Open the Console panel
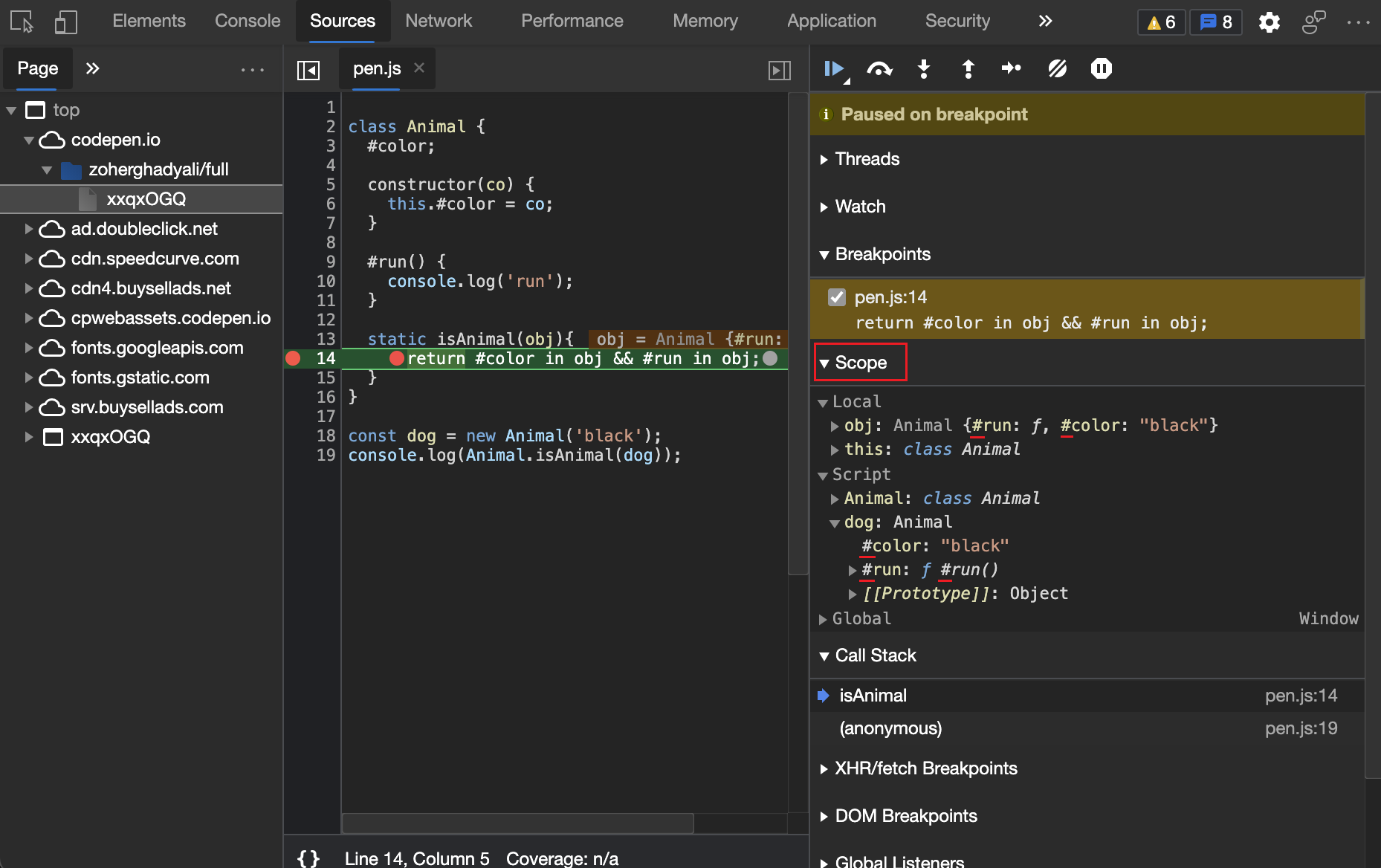This screenshot has width=1381, height=868. (247, 21)
